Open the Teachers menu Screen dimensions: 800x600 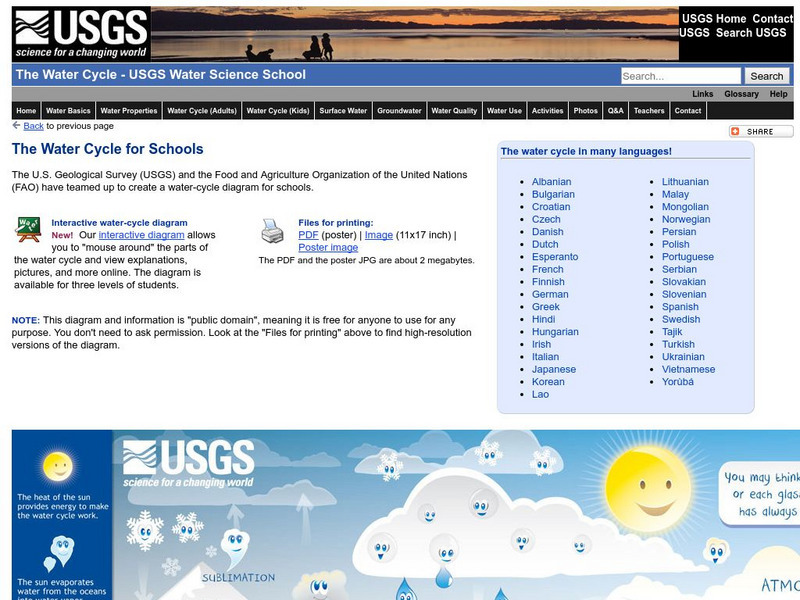click(649, 111)
